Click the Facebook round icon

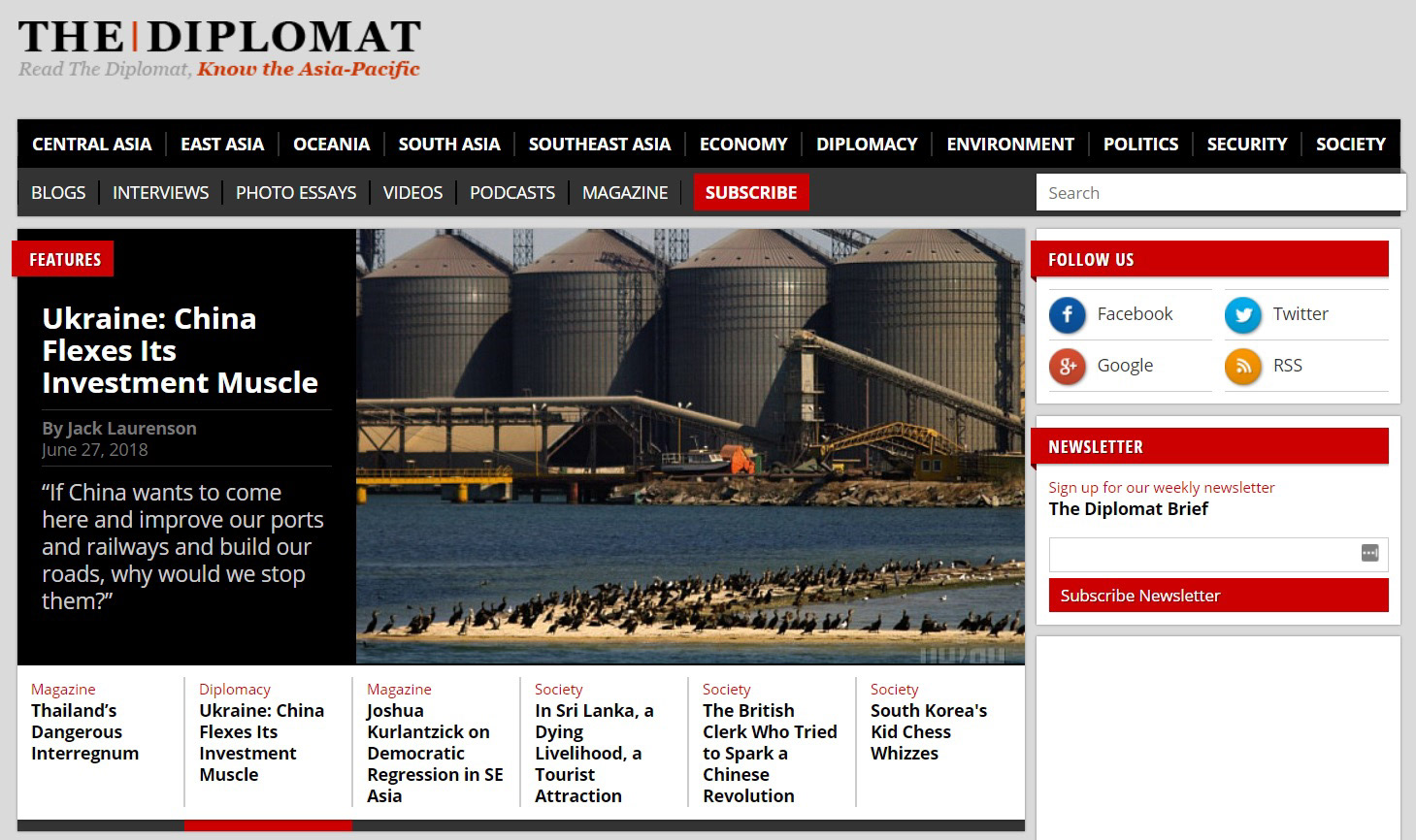(x=1068, y=314)
